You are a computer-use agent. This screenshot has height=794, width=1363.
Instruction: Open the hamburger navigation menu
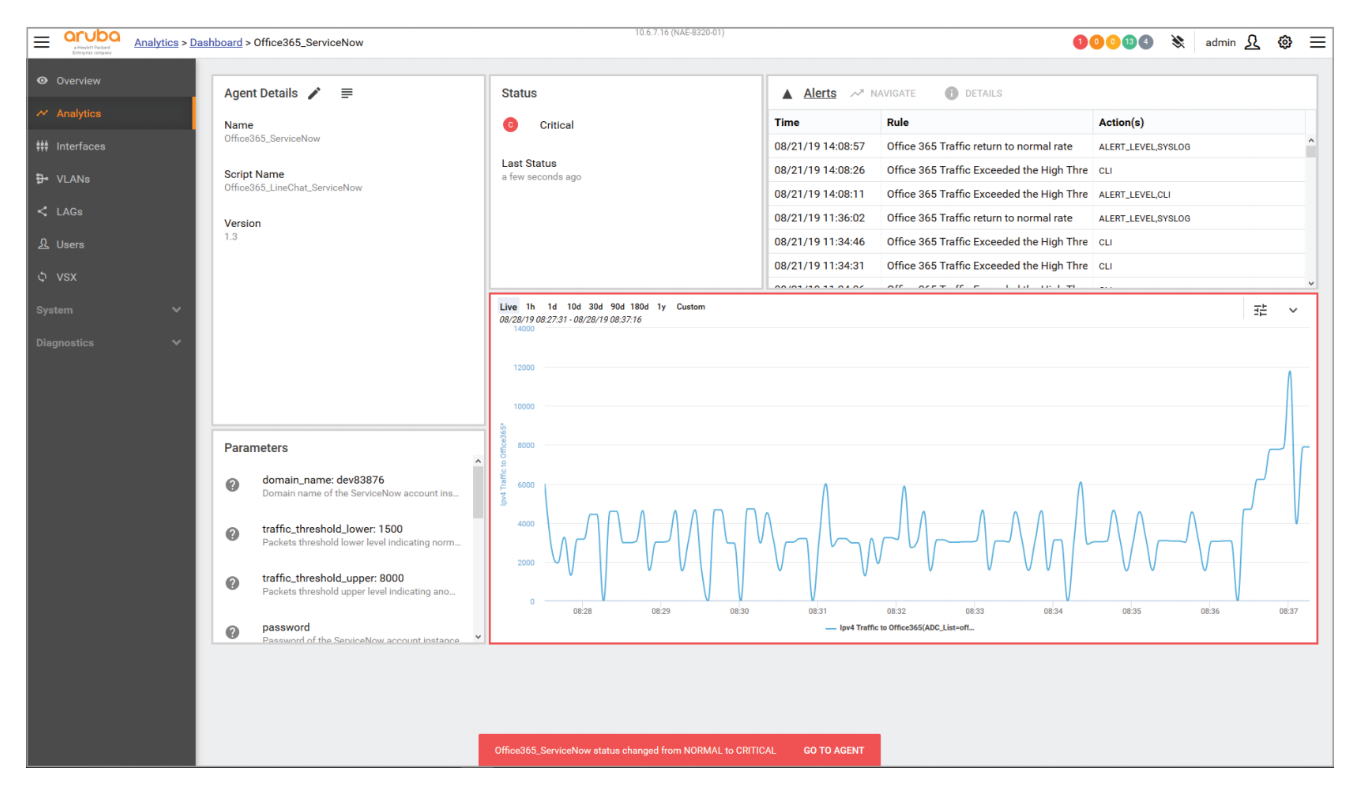click(41, 41)
